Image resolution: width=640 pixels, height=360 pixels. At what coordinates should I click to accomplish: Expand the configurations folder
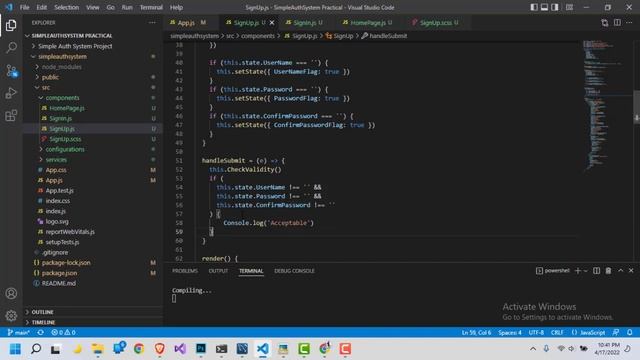pos(41,149)
